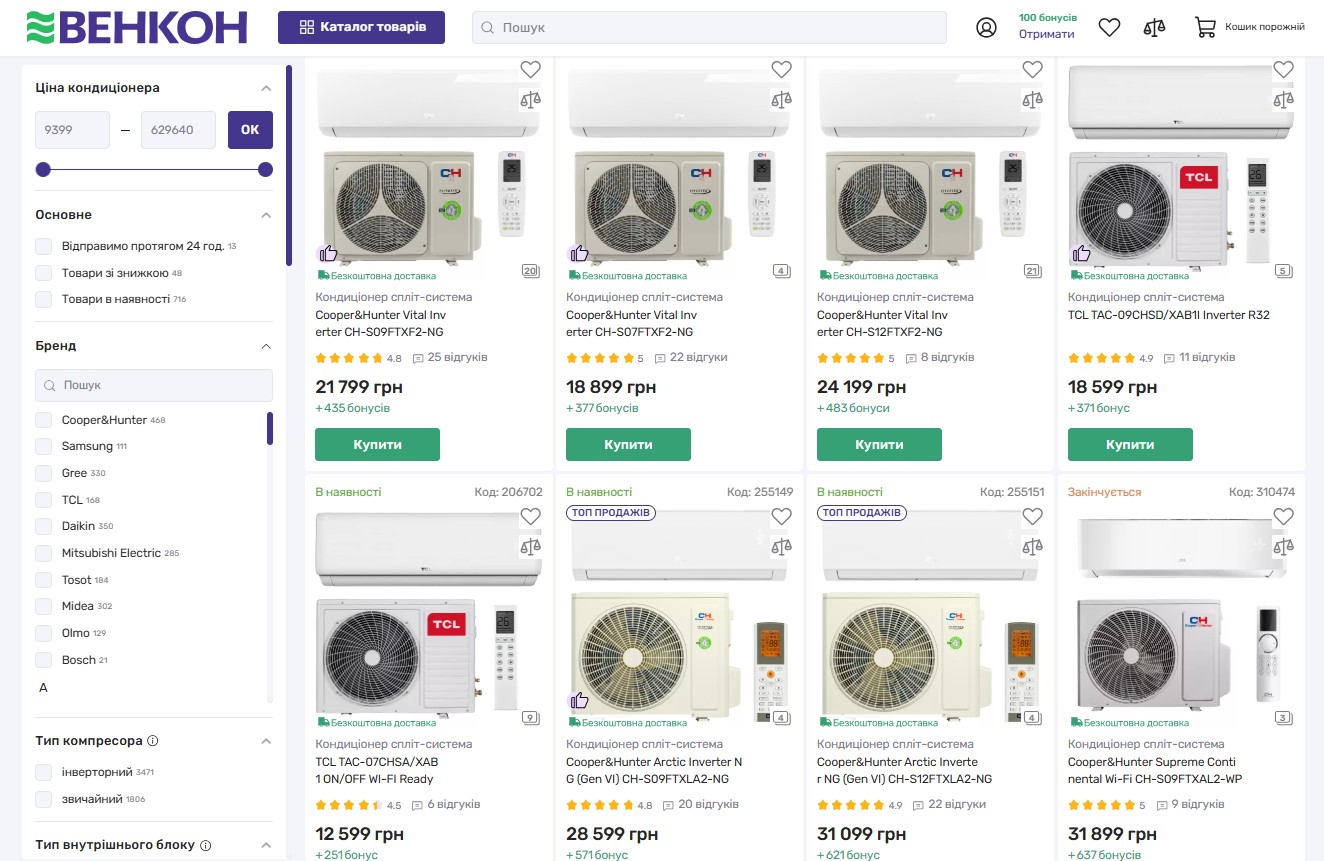Screen dimensions: 1324x861
Task: Click the site search Пошук field
Action: point(709,27)
